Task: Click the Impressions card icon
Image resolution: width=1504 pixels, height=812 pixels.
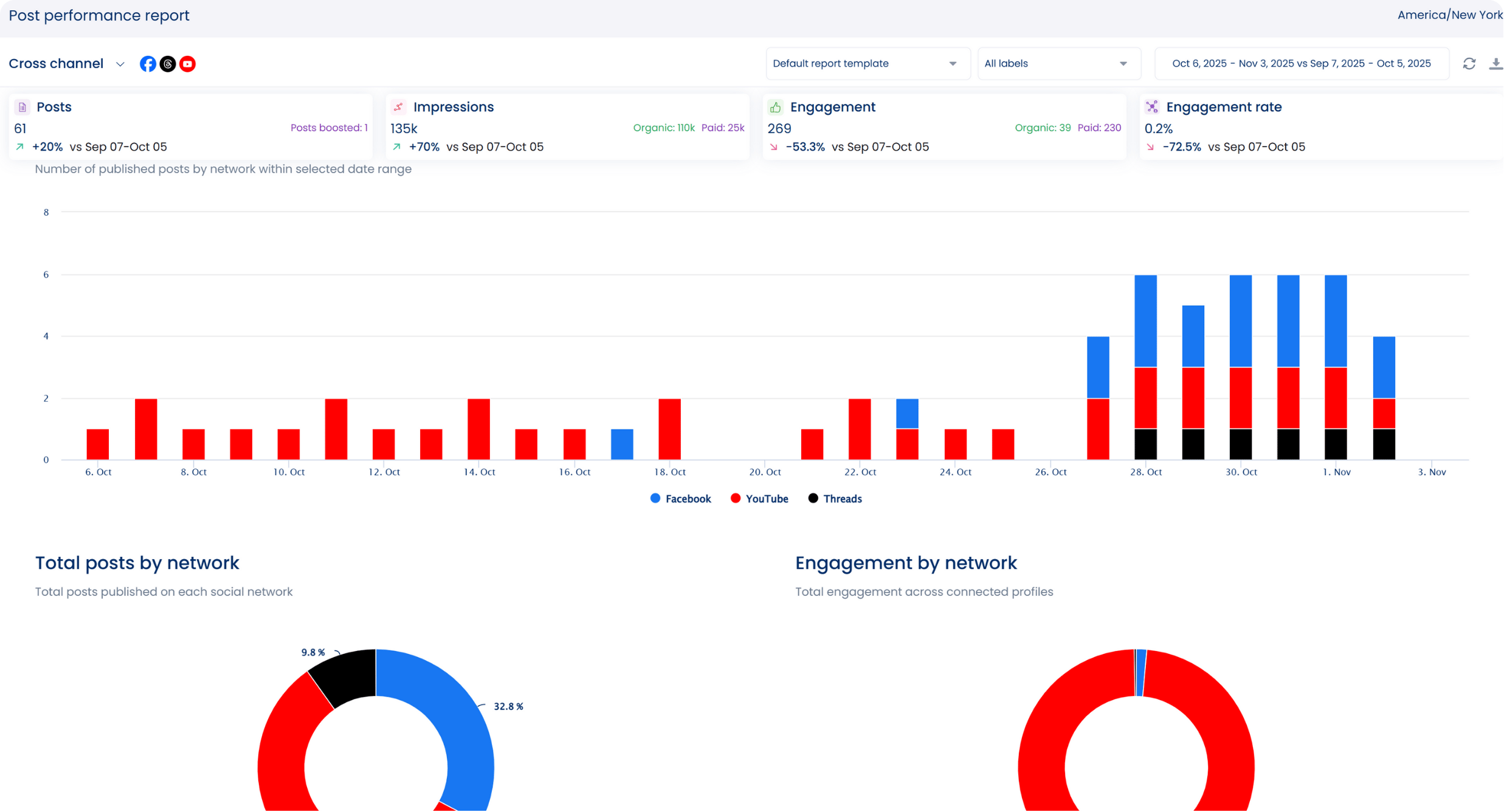Action: 398,107
